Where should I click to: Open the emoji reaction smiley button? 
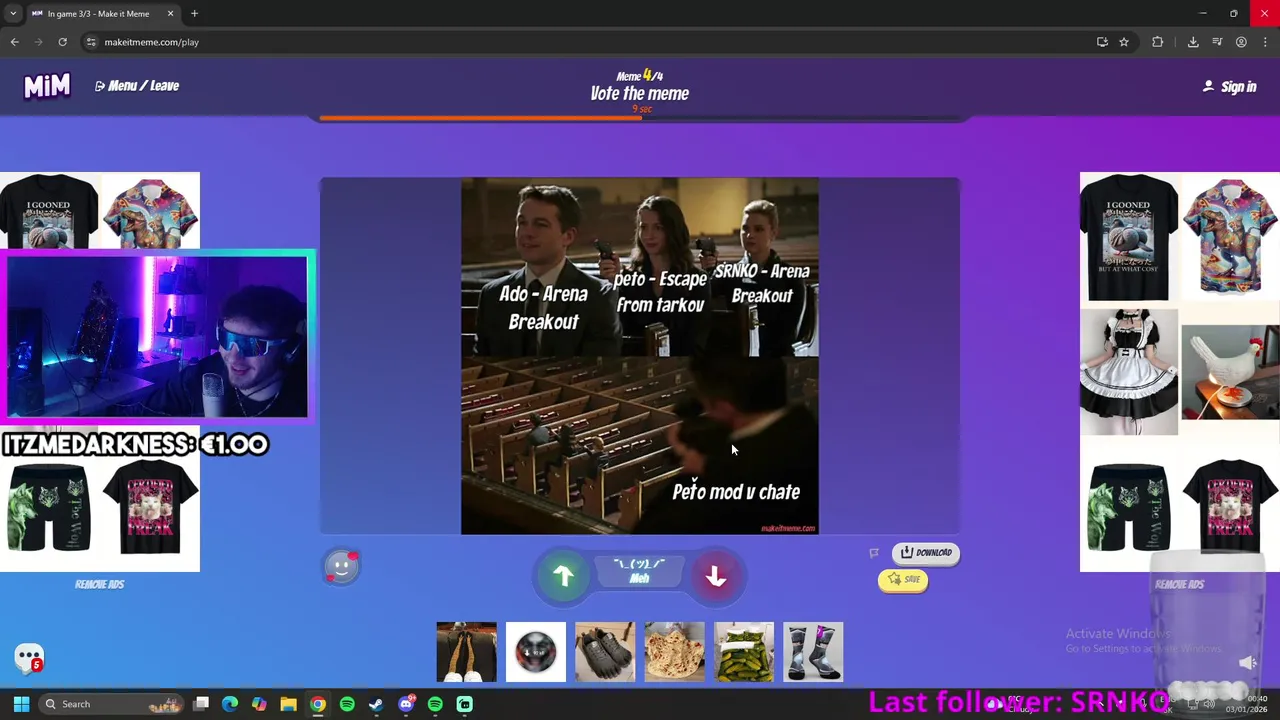[x=341, y=567]
